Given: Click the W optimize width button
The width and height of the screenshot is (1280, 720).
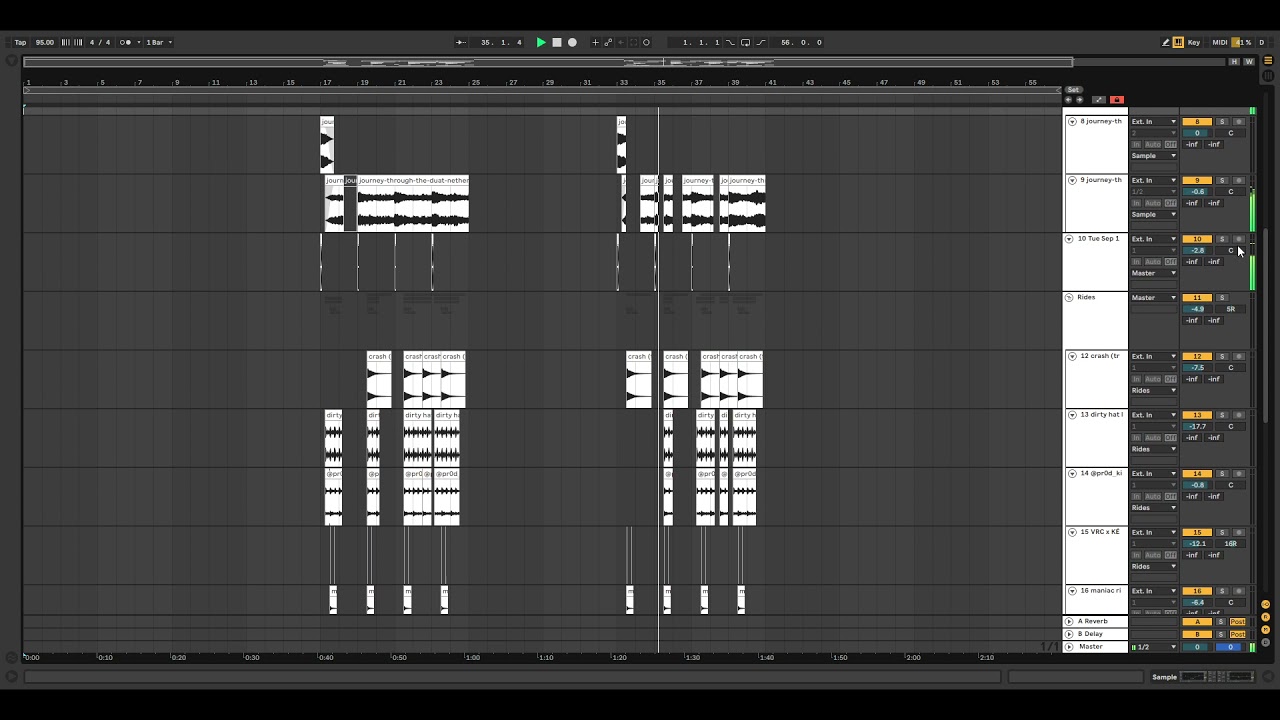Looking at the screenshot, I should pyautogui.click(x=1249, y=62).
